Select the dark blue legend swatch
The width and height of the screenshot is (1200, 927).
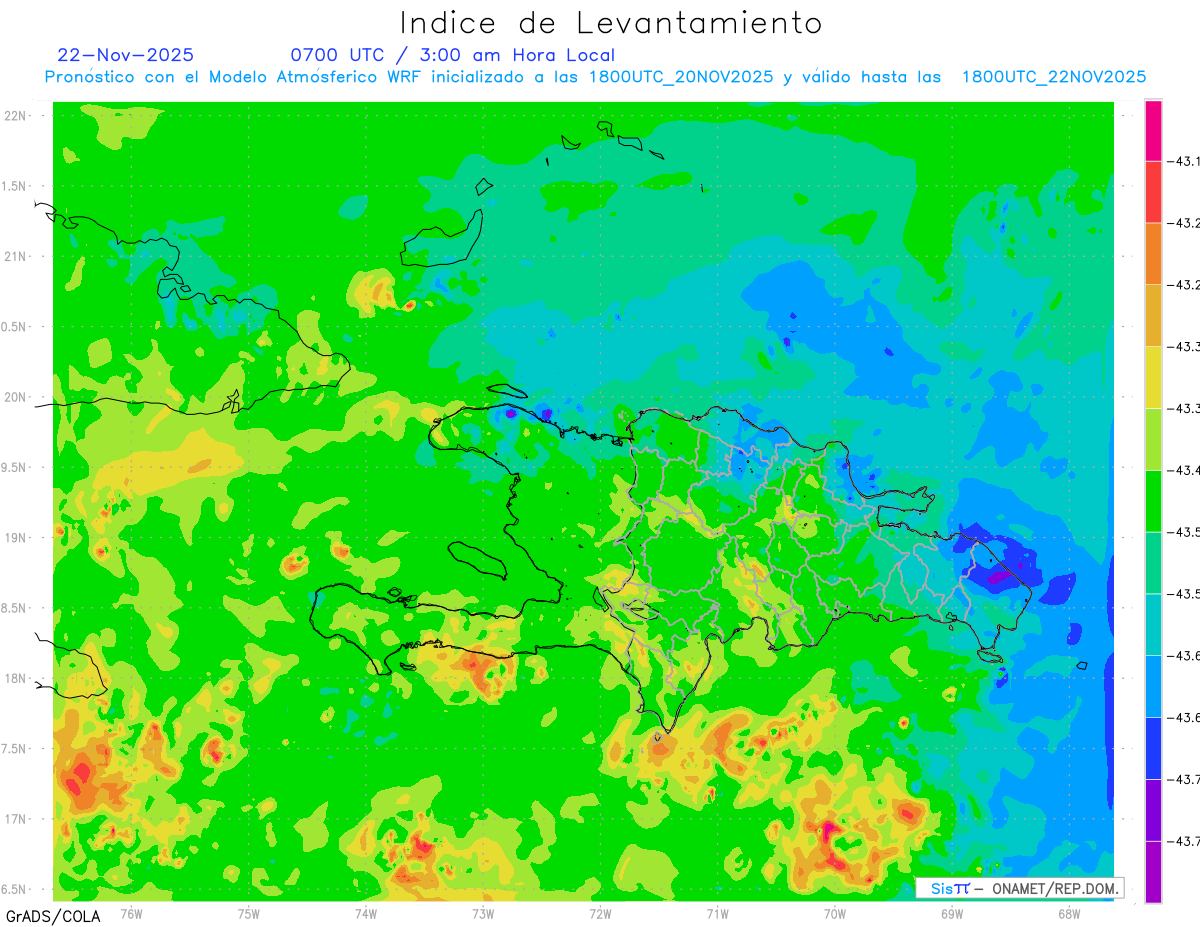point(1153,748)
